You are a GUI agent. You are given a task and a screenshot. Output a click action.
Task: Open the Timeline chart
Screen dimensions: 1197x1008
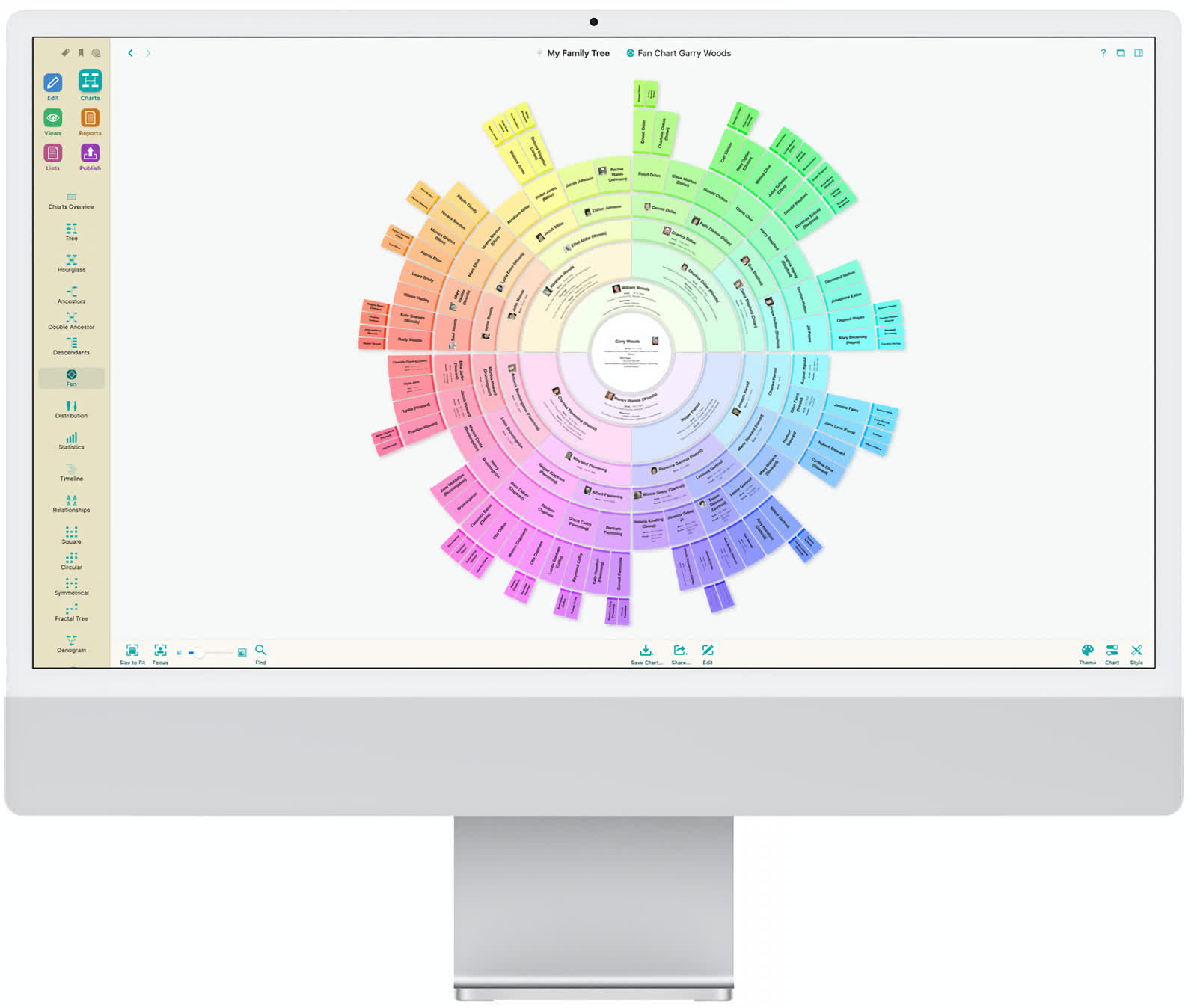71,472
